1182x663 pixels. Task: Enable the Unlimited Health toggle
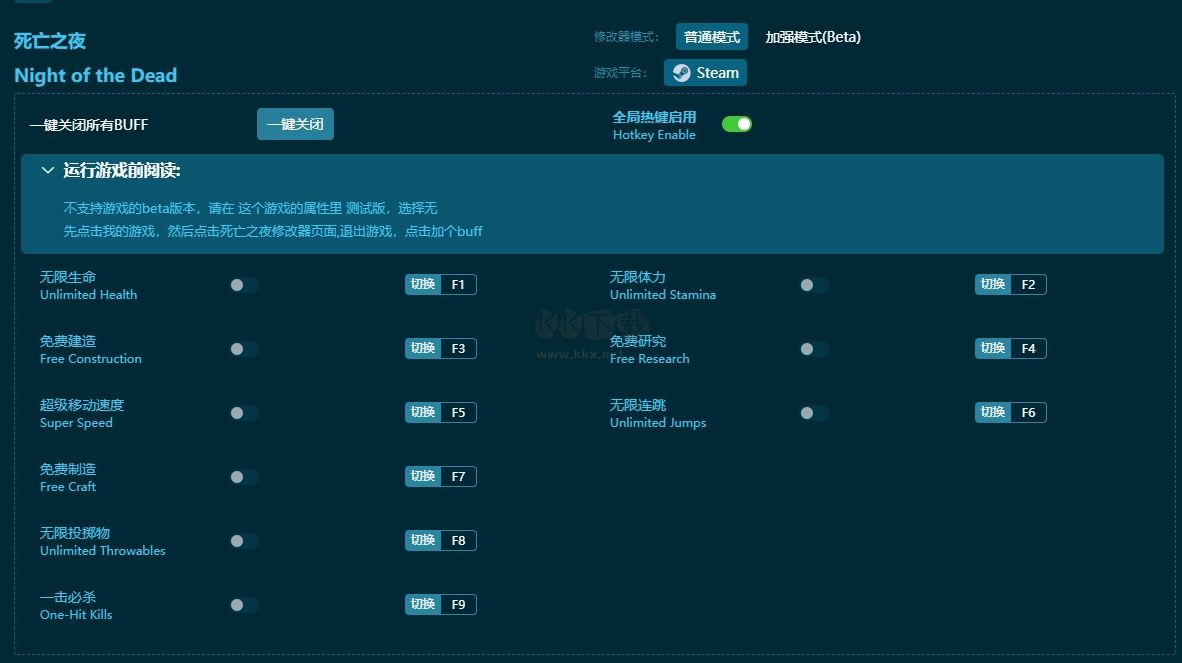pyautogui.click(x=243, y=285)
